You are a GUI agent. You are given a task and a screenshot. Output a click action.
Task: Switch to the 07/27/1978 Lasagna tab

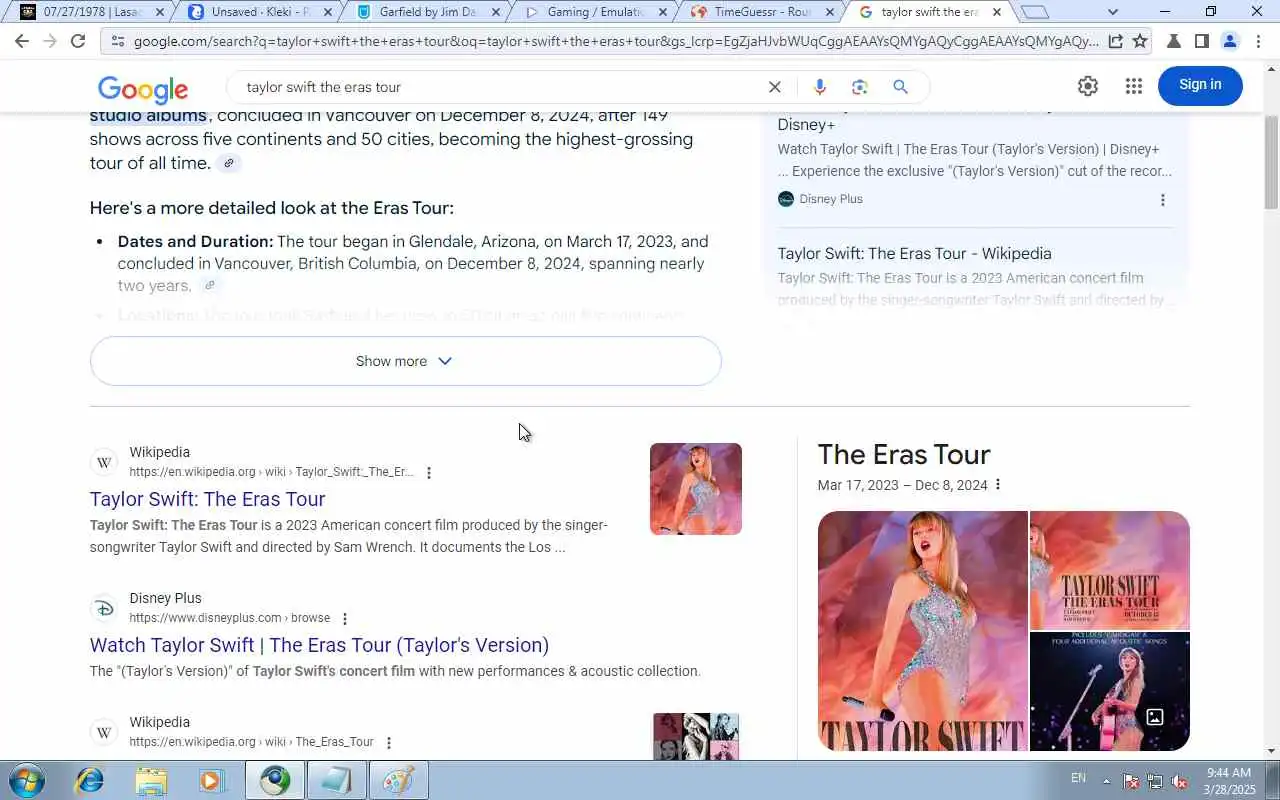tap(82, 12)
